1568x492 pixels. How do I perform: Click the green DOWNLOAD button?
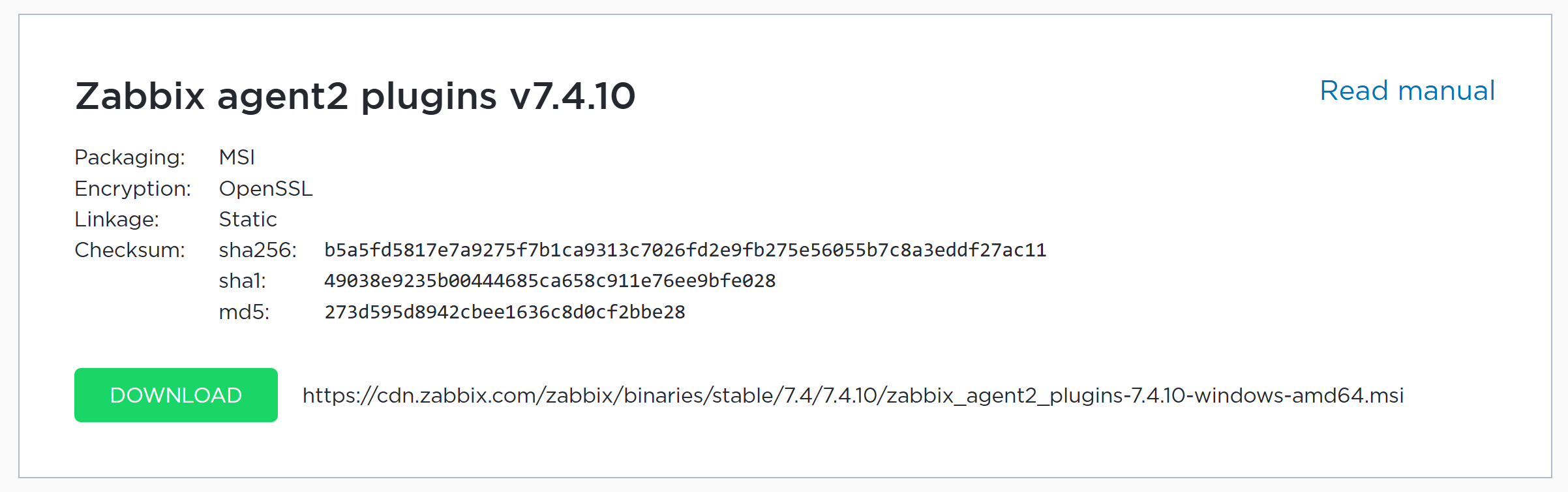click(176, 395)
